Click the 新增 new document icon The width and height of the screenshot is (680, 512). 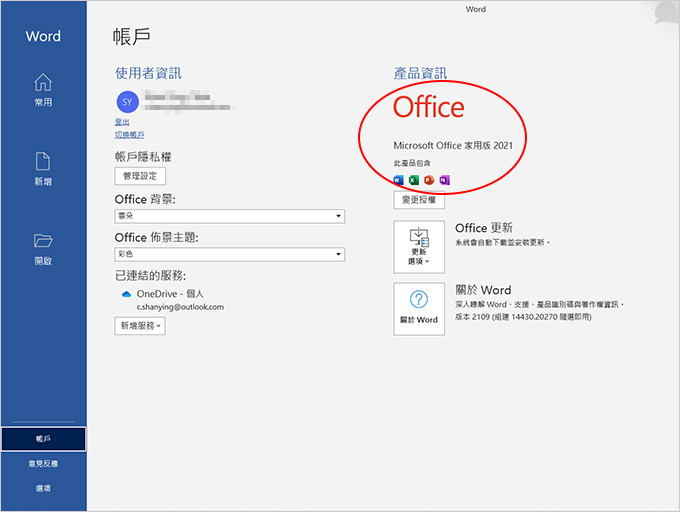pos(43,162)
